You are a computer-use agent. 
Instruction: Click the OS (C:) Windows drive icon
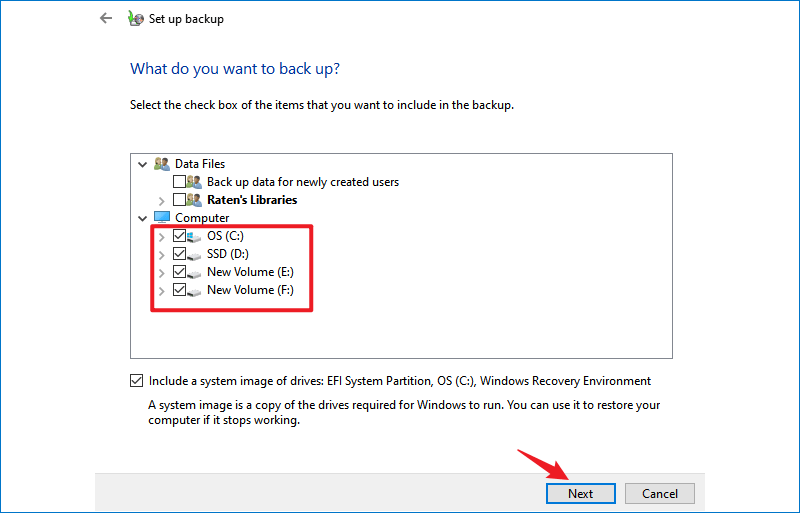coord(194,236)
